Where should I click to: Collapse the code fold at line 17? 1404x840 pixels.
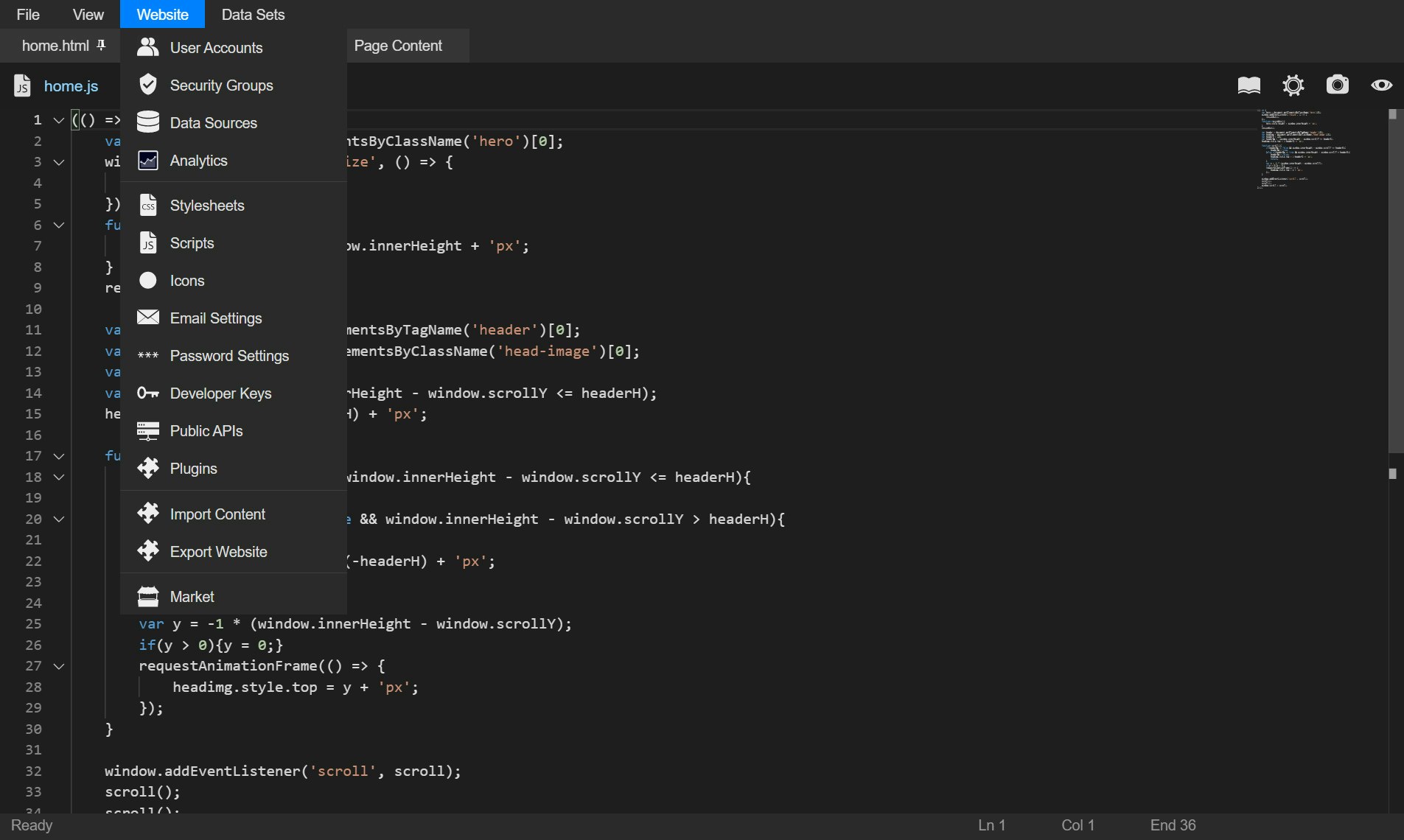pos(59,456)
